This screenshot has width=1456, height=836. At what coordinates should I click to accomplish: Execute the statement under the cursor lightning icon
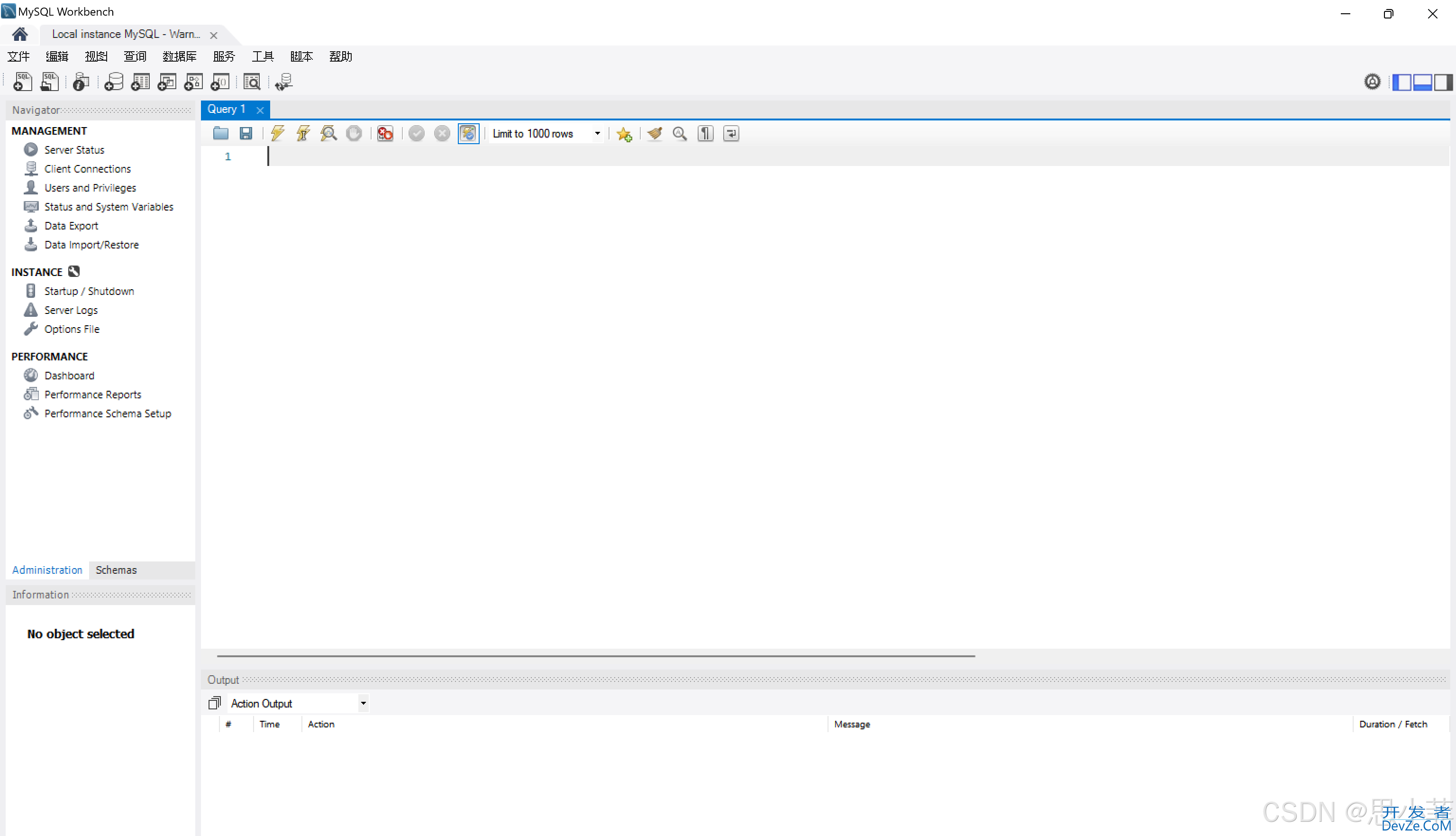click(x=303, y=134)
